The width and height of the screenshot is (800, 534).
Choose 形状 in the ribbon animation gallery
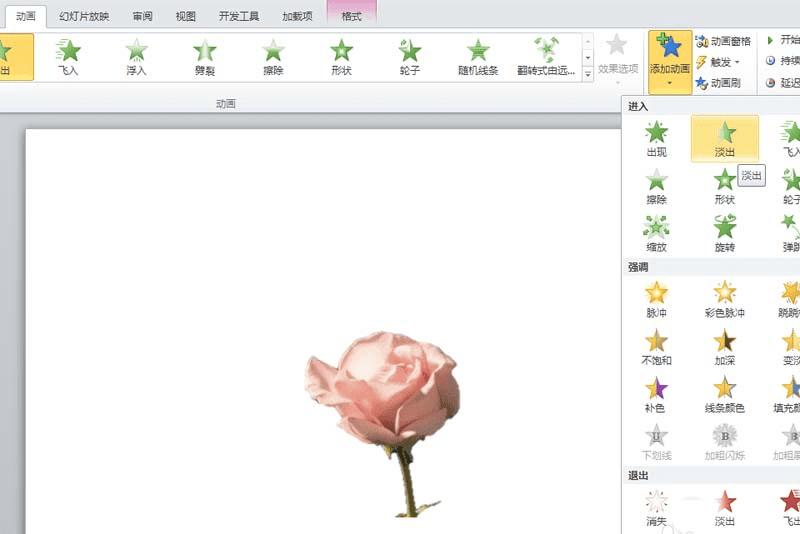click(x=341, y=57)
